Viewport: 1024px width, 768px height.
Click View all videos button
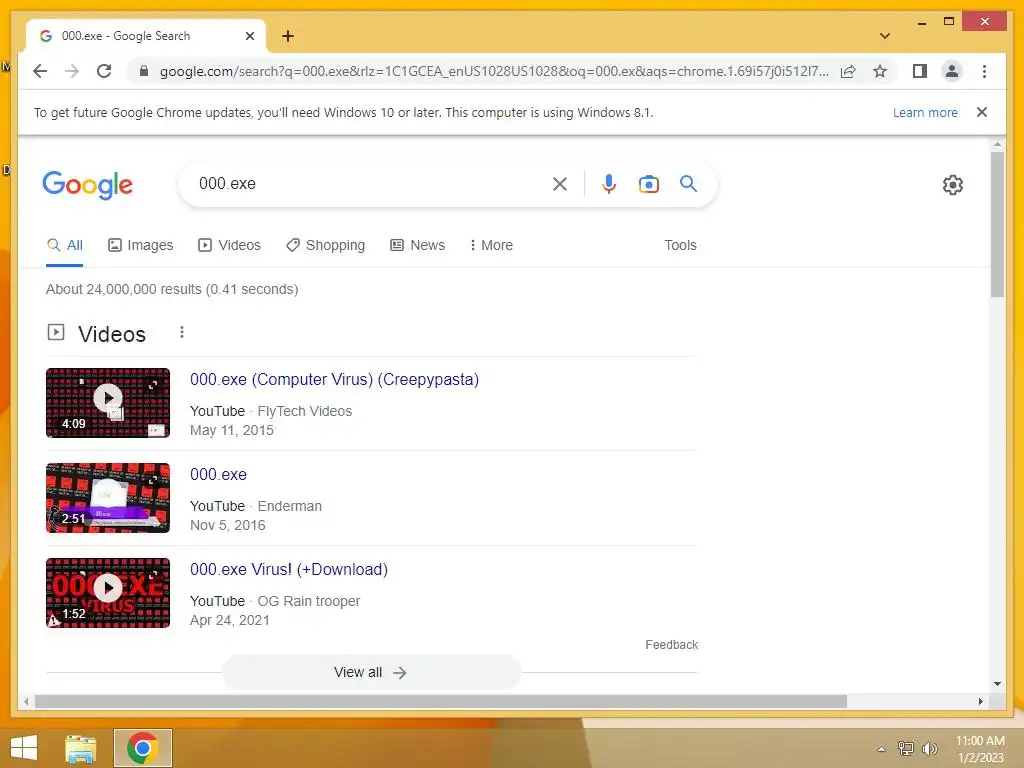(x=371, y=672)
